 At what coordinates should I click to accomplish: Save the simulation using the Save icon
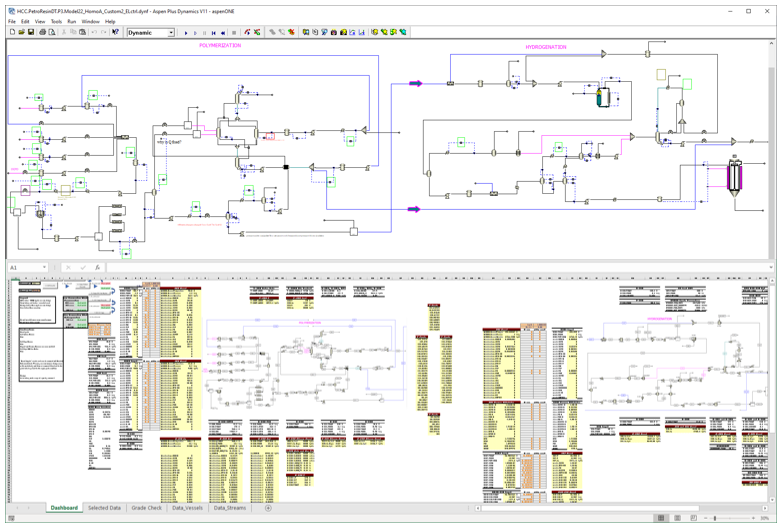click(31, 32)
